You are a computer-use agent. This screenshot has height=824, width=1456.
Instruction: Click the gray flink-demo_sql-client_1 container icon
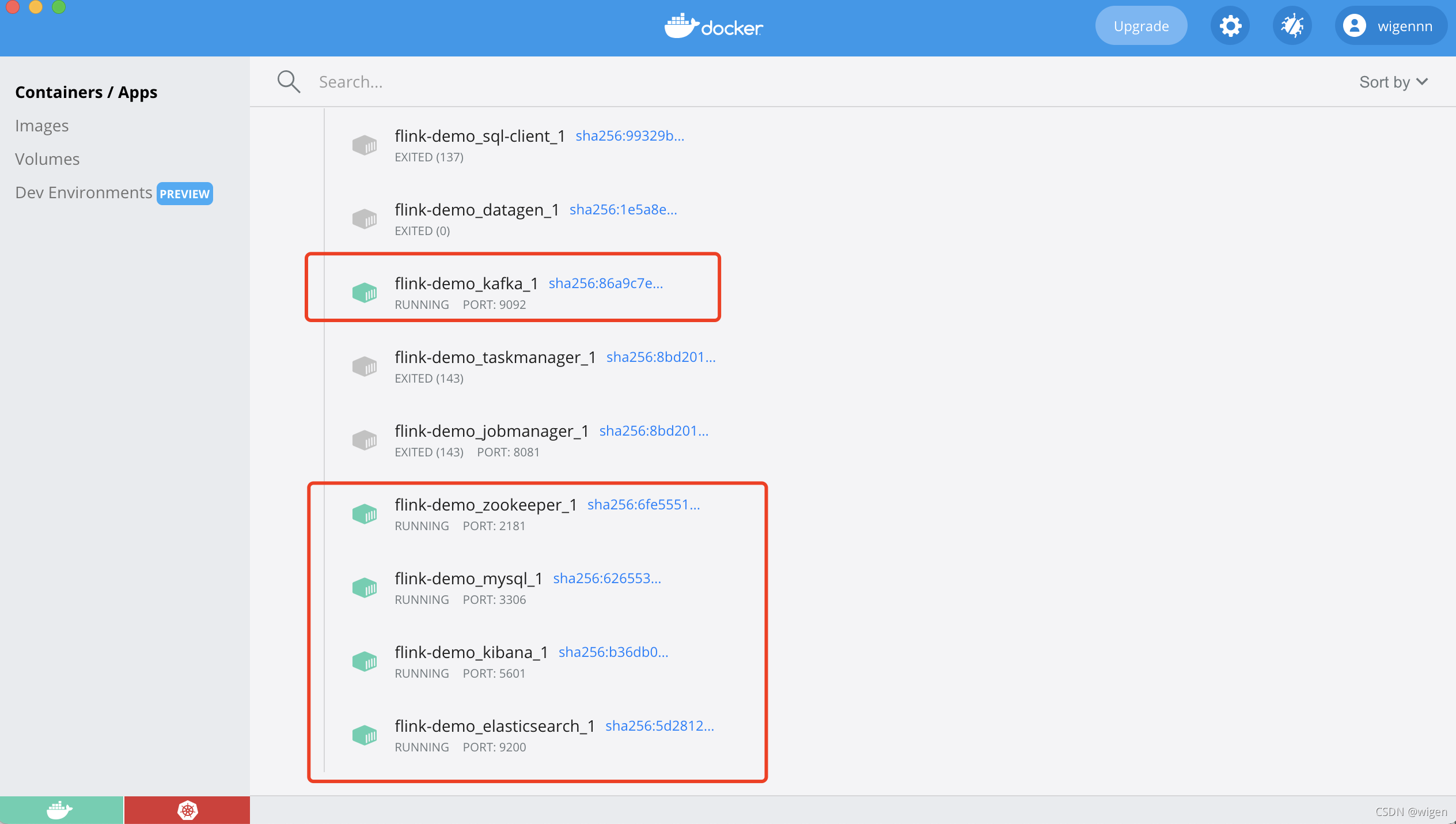point(365,145)
